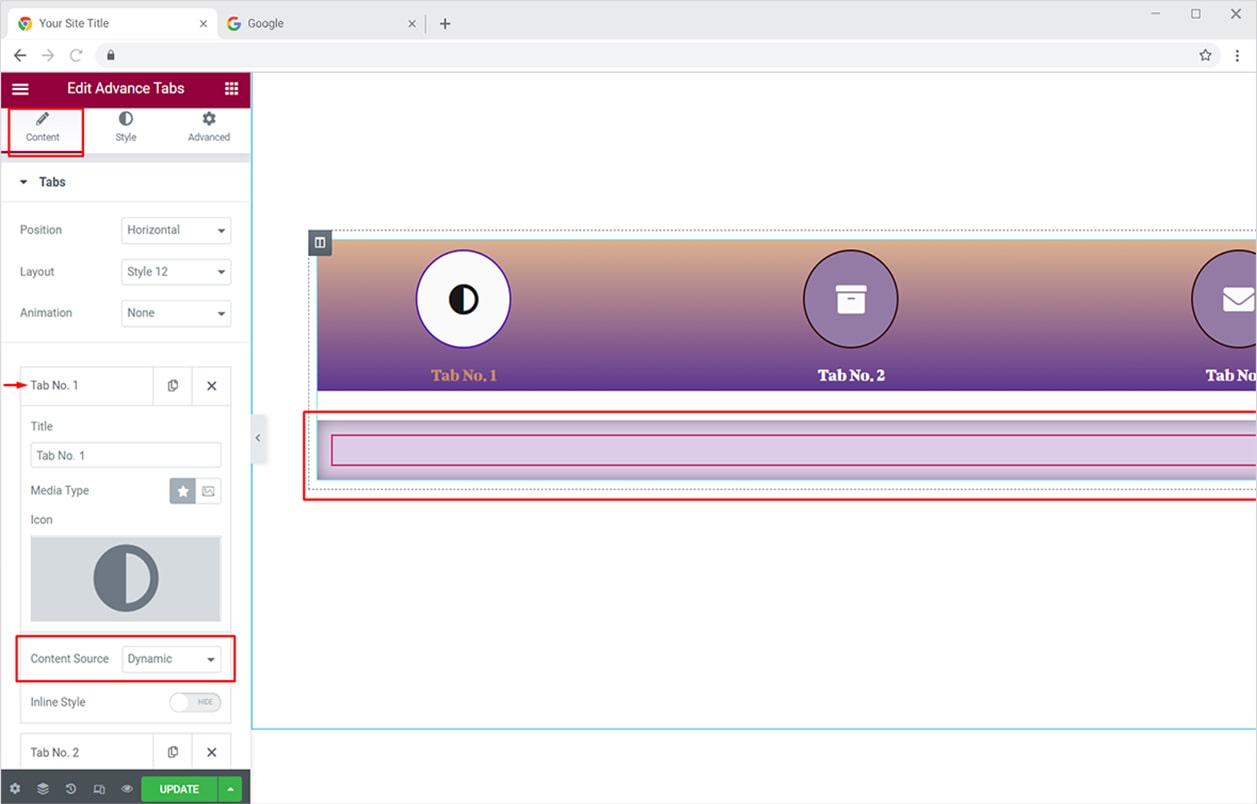Select the envelope tab icon on canvas
1257x804 pixels.
click(1224, 299)
